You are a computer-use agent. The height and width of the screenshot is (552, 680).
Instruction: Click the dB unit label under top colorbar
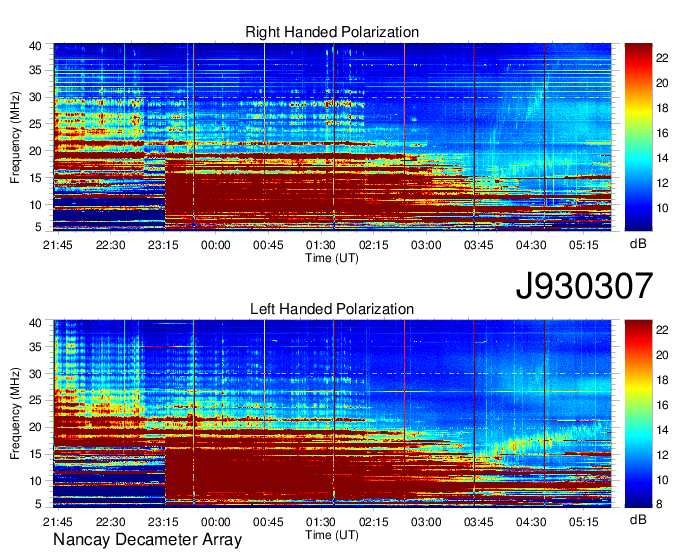point(638,244)
